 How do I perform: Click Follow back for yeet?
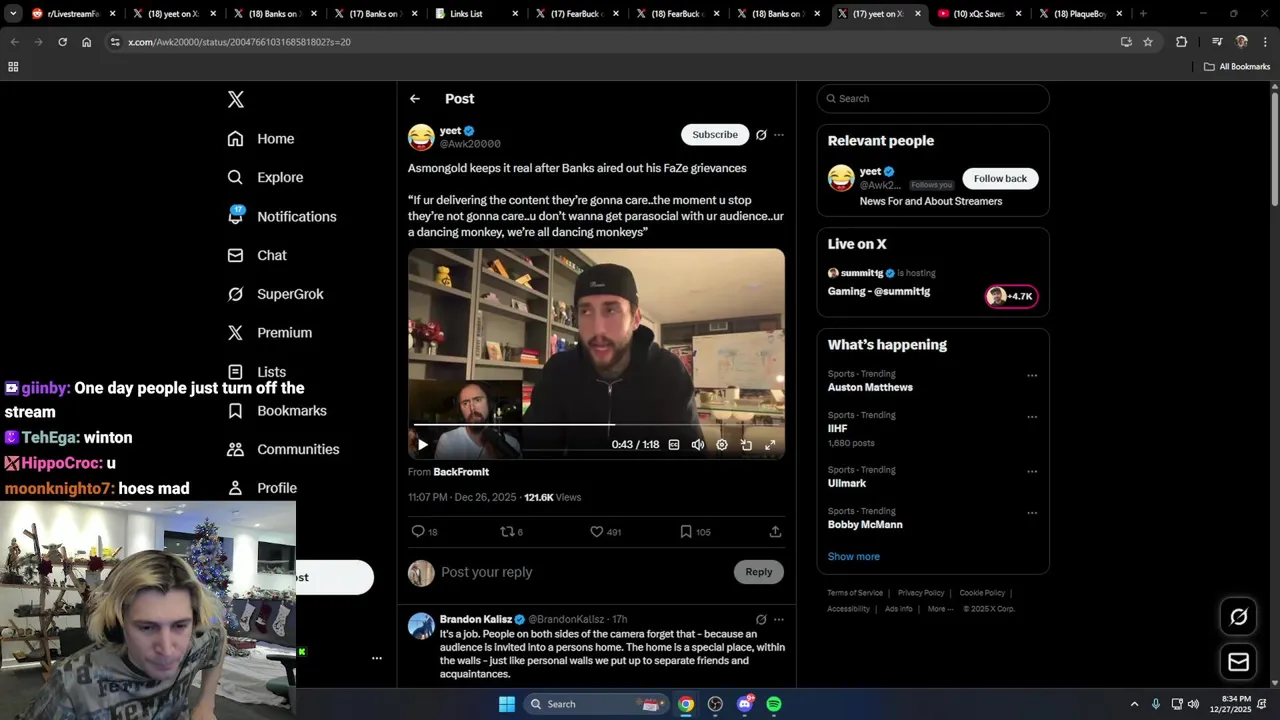(x=1000, y=178)
